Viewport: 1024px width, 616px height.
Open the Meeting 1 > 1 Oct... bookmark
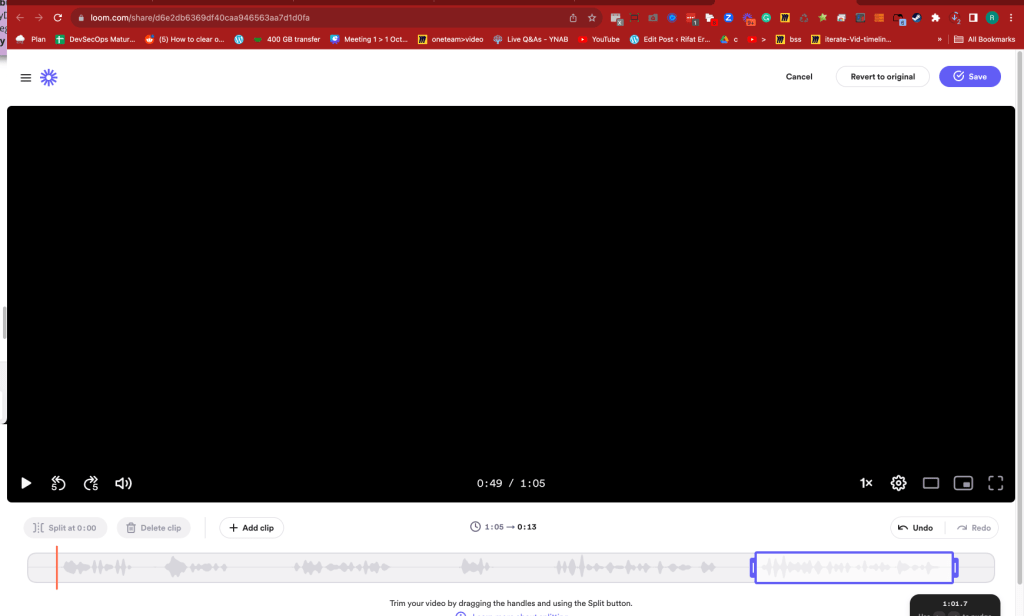click(x=369, y=39)
